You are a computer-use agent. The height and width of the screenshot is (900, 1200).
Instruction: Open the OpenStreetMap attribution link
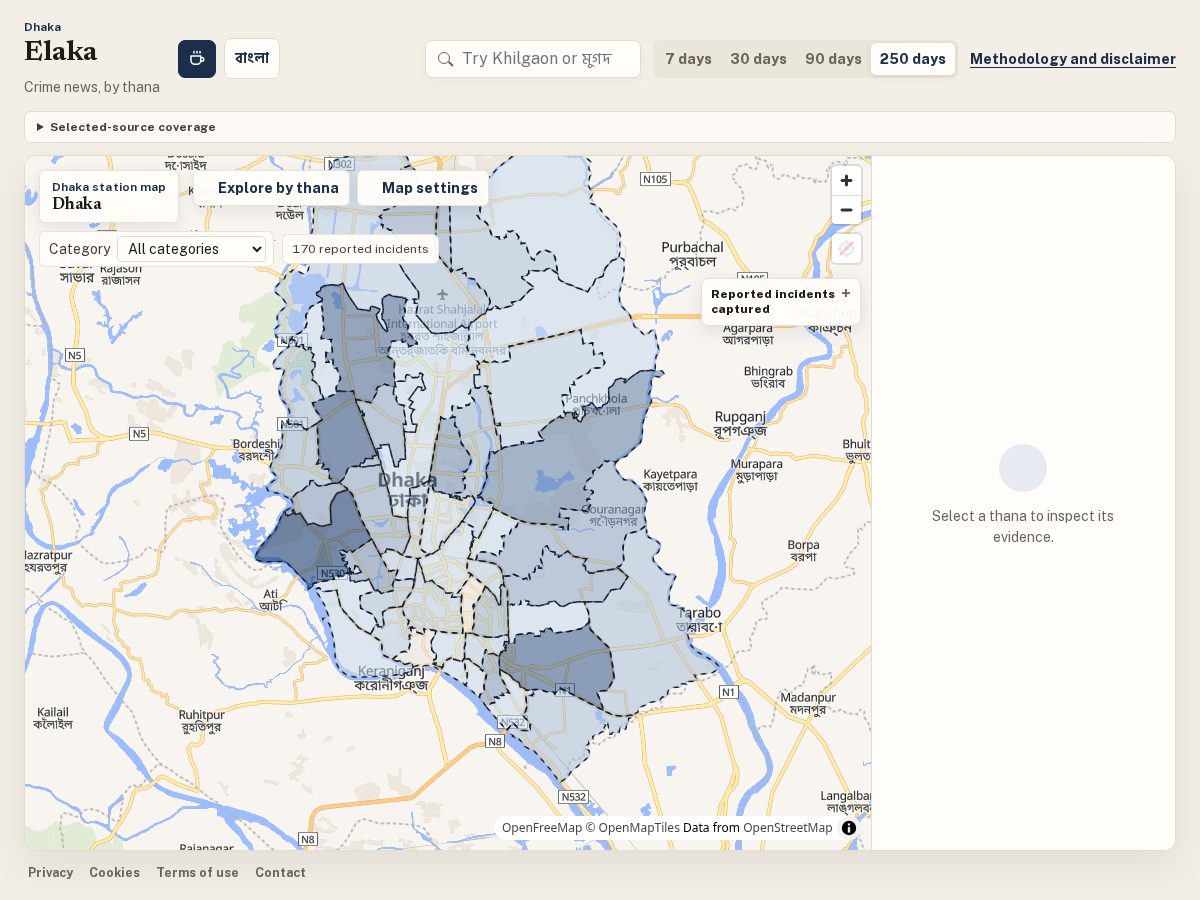coord(787,828)
